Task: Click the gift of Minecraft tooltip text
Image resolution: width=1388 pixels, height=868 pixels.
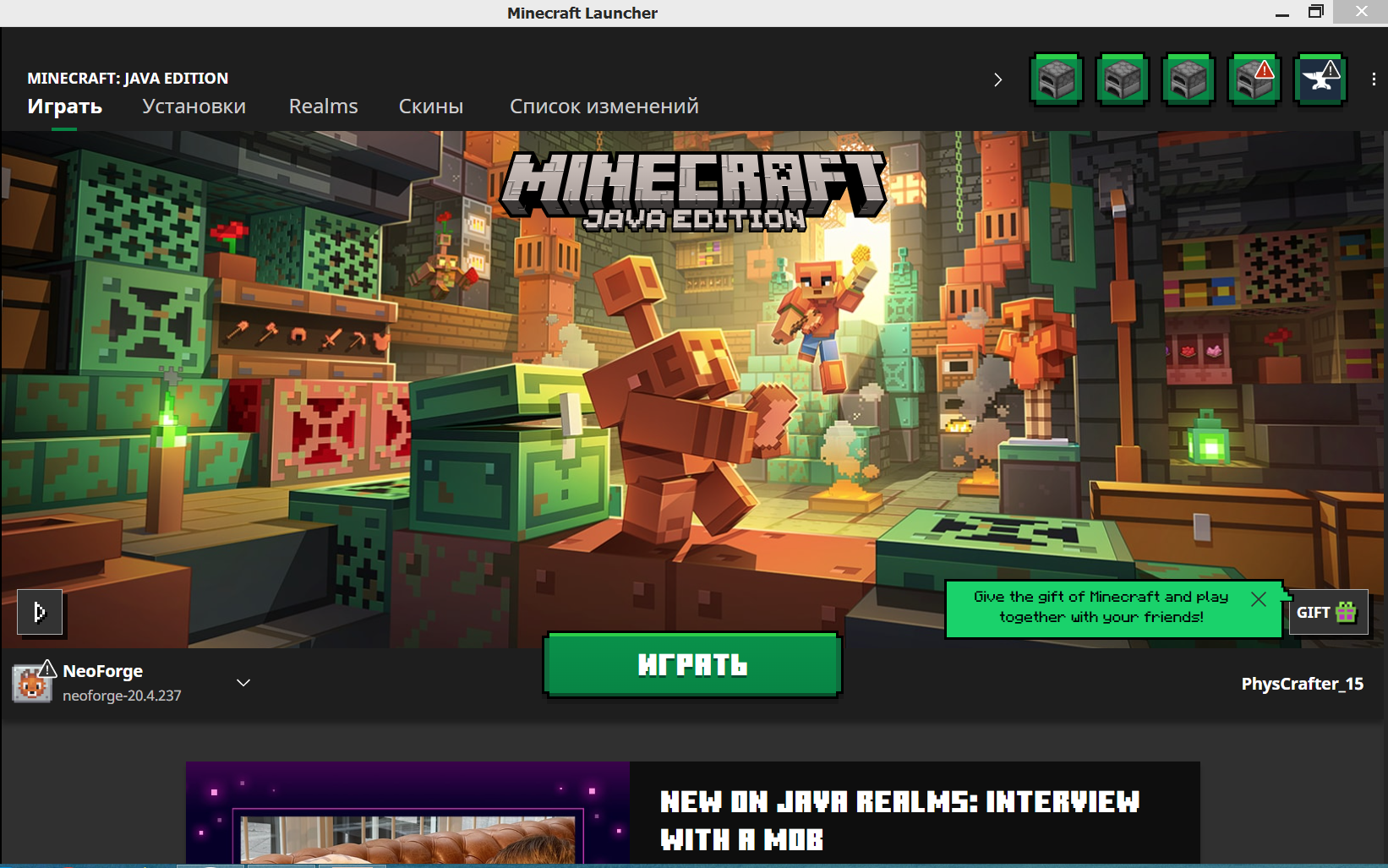Action: coord(1101,607)
